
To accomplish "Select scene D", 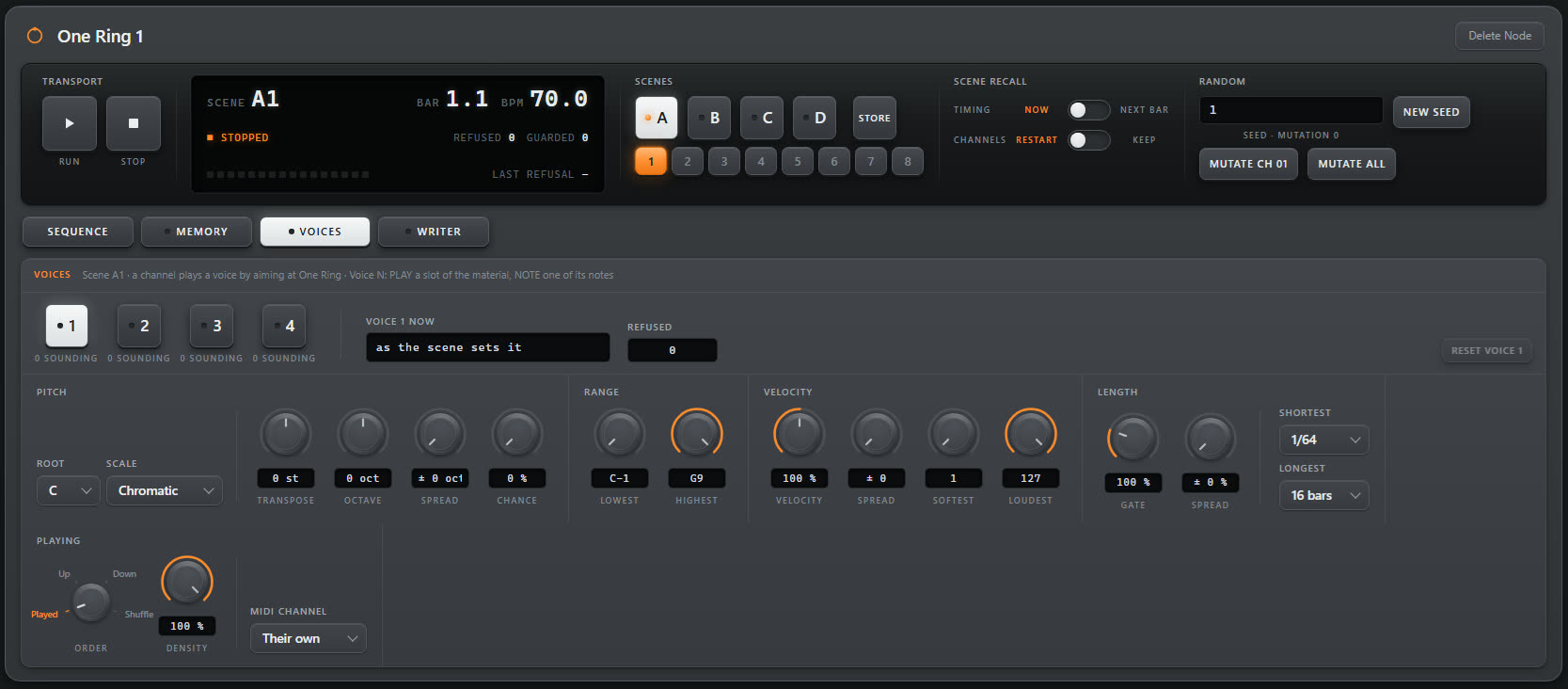I will pos(815,118).
